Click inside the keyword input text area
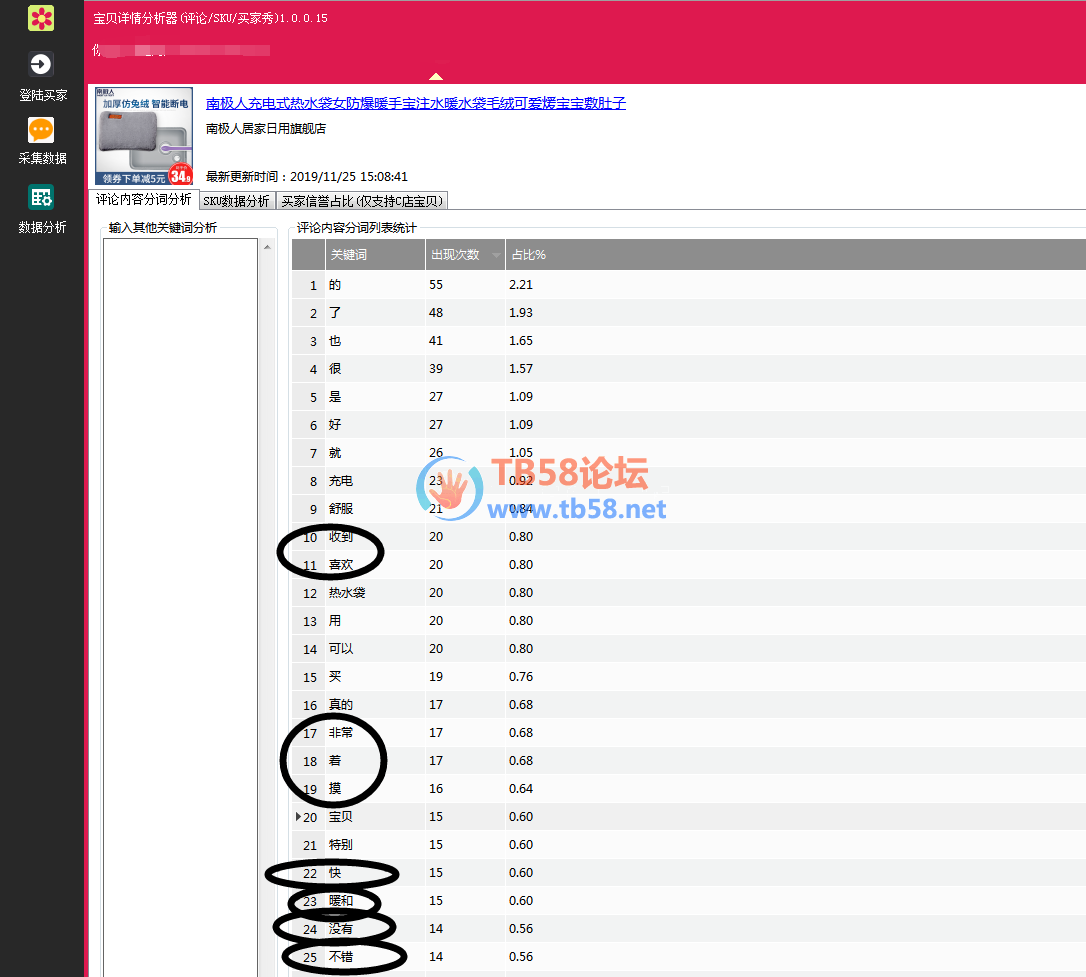 (x=180, y=600)
